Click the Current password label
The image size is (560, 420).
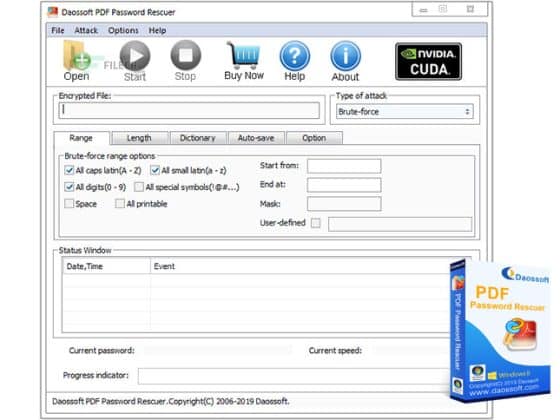(x=102, y=350)
